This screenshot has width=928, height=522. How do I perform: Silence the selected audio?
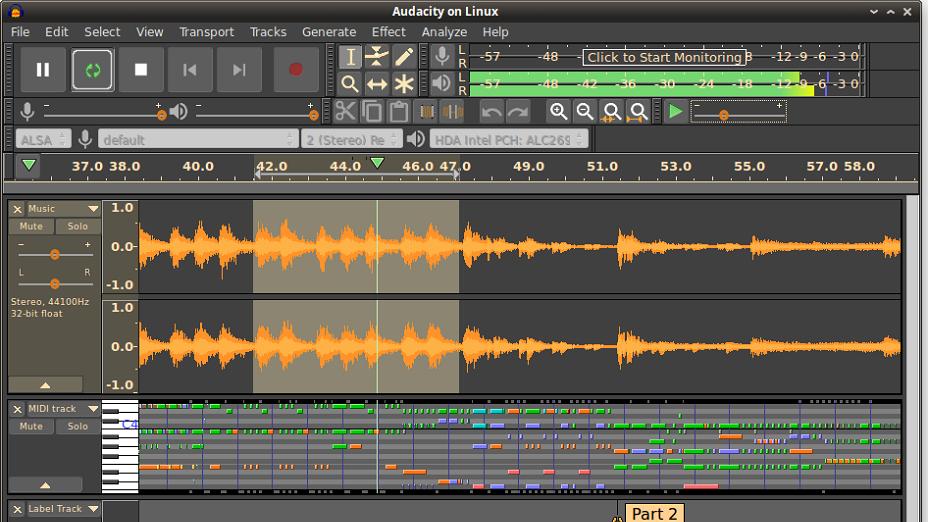pyautogui.click(x=453, y=111)
